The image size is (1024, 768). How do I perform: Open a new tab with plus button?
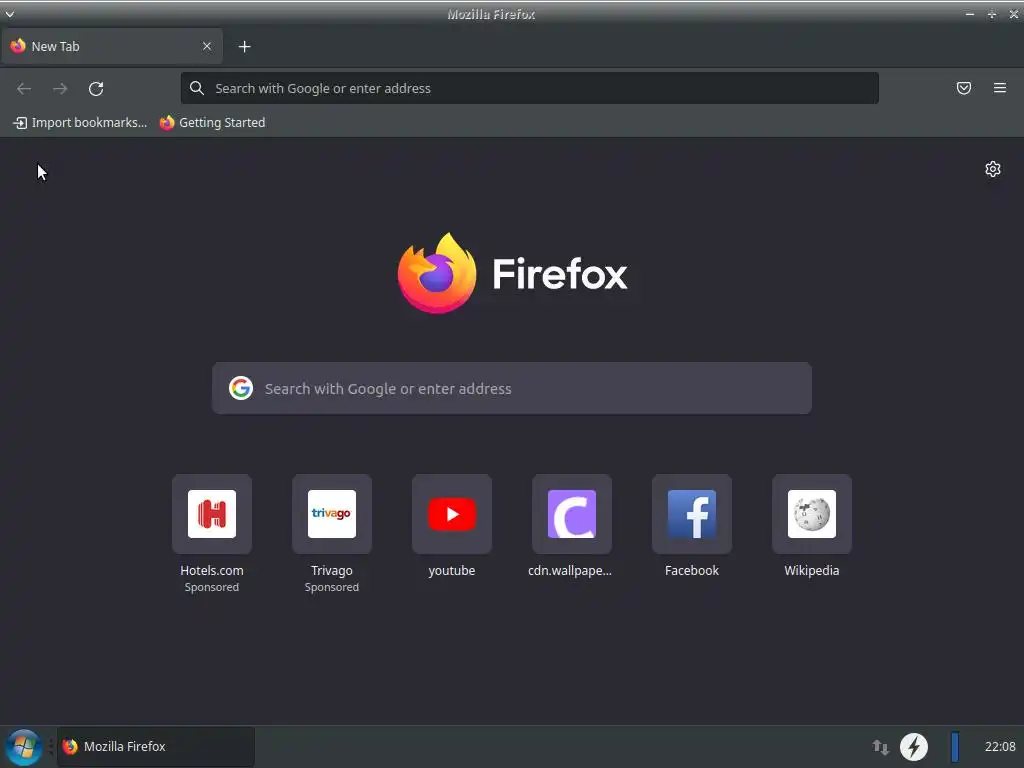point(244,46)
